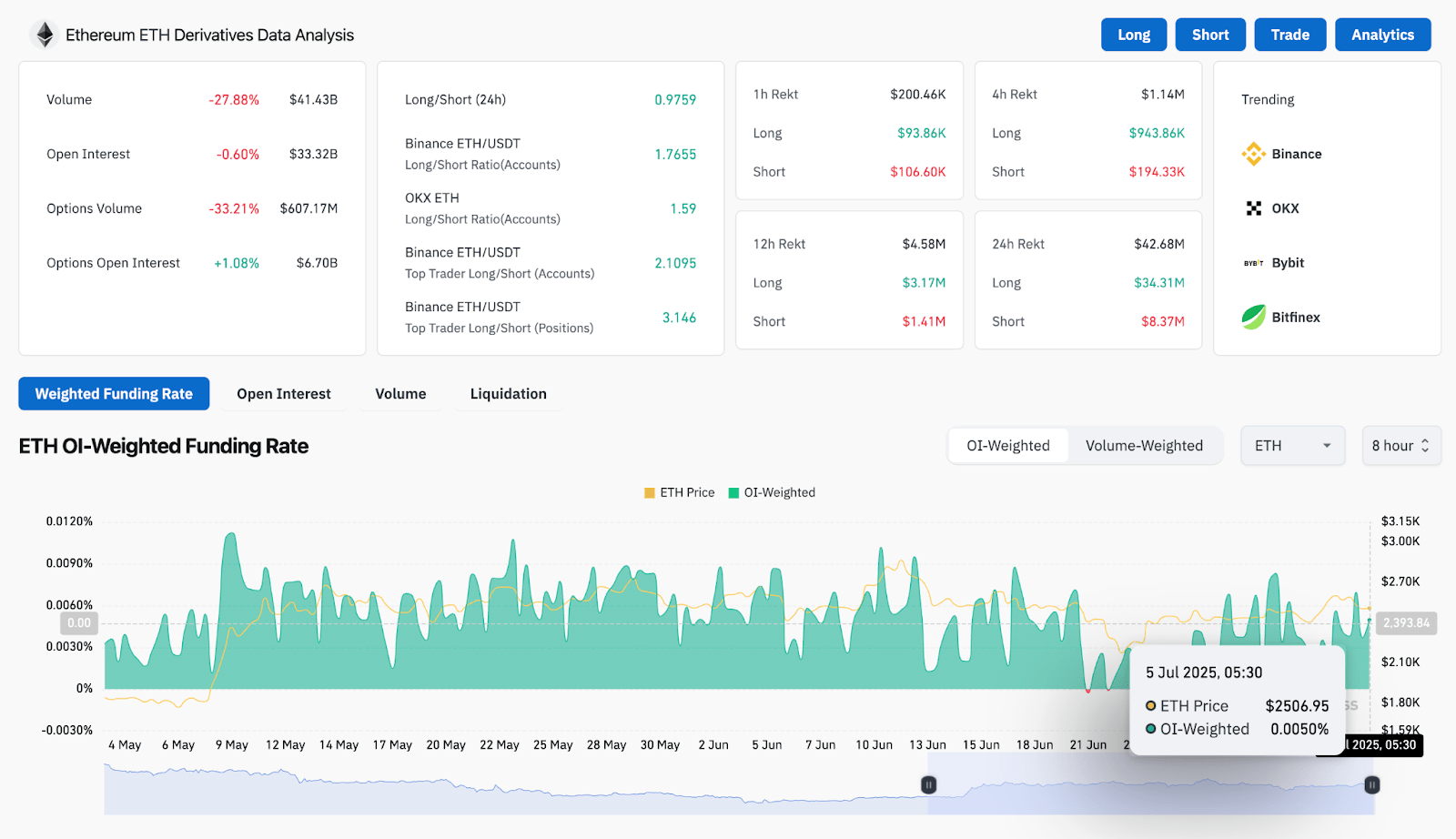Viewport: 1456px width, 839px height.
Task: Toggle OI-Weighted legend series visibility
Action: [772, 492]
